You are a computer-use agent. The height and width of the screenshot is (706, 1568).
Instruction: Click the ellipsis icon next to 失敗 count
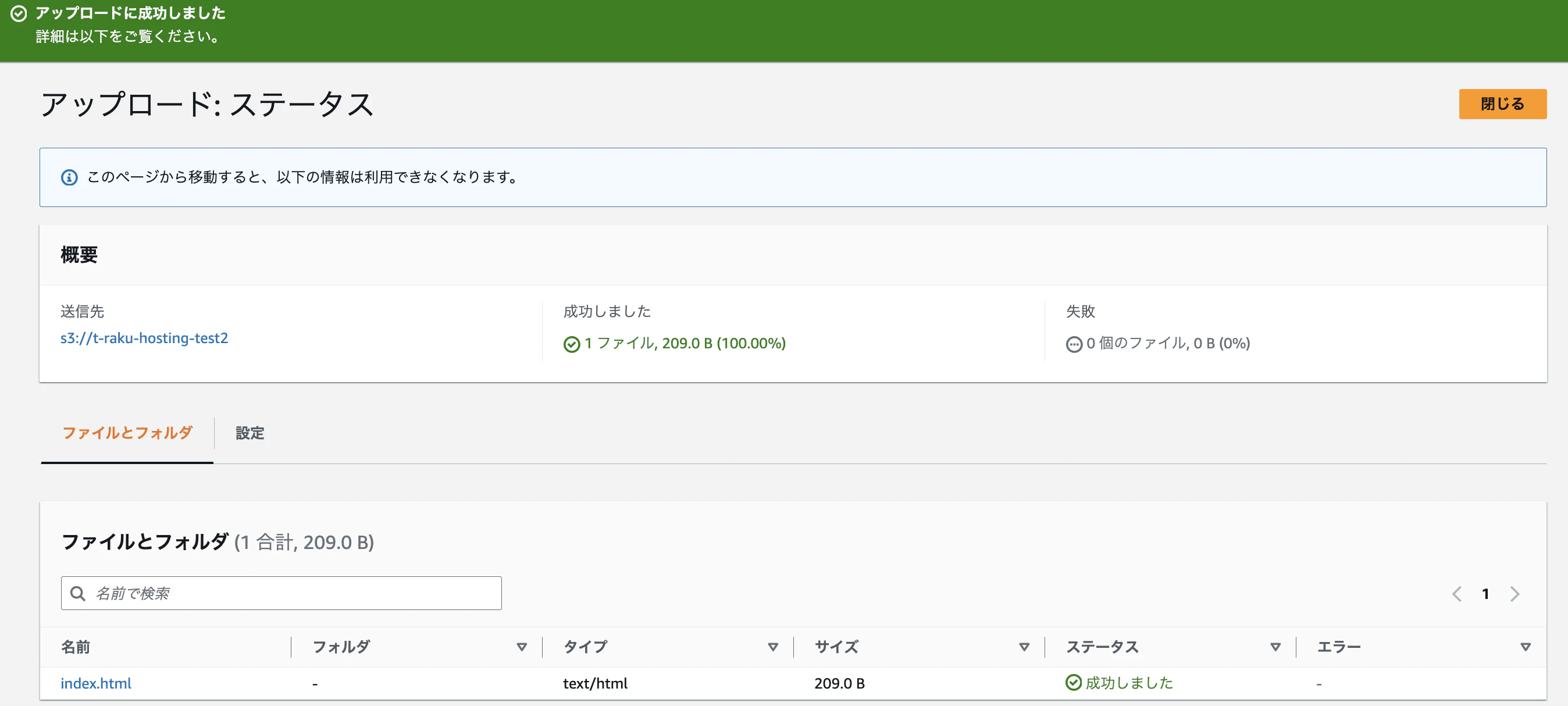[1074, 344]
